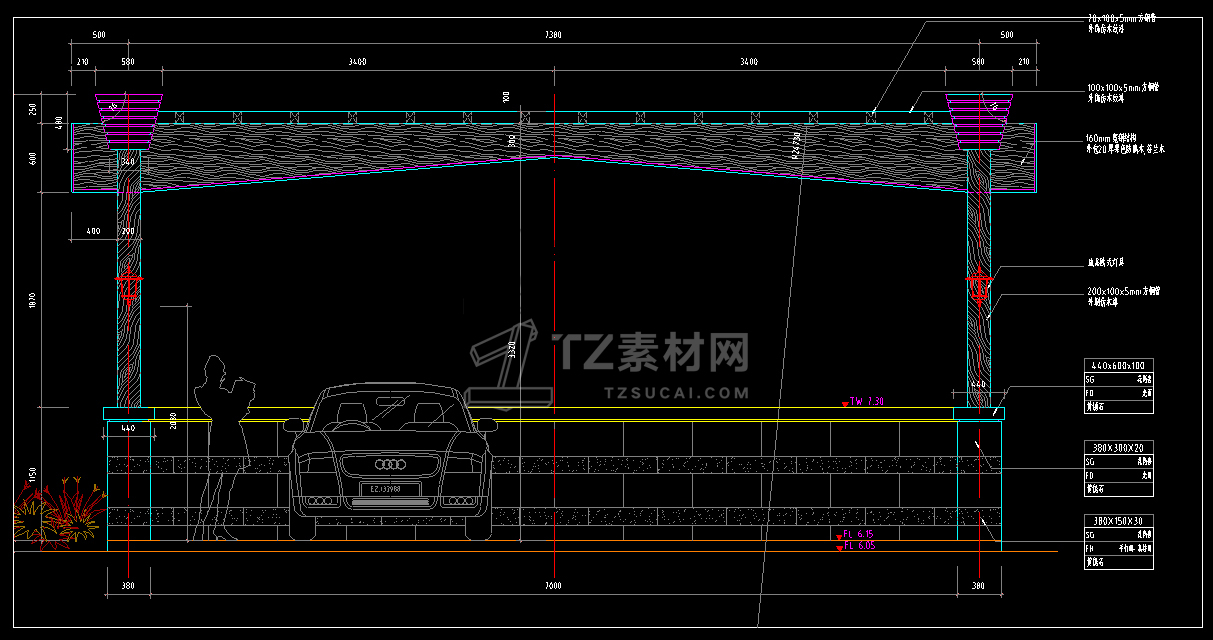Click the 7000 bottom dimension text
Image resolution: width=1213 pixels, height=640 pixels.
tap(553, 585)
